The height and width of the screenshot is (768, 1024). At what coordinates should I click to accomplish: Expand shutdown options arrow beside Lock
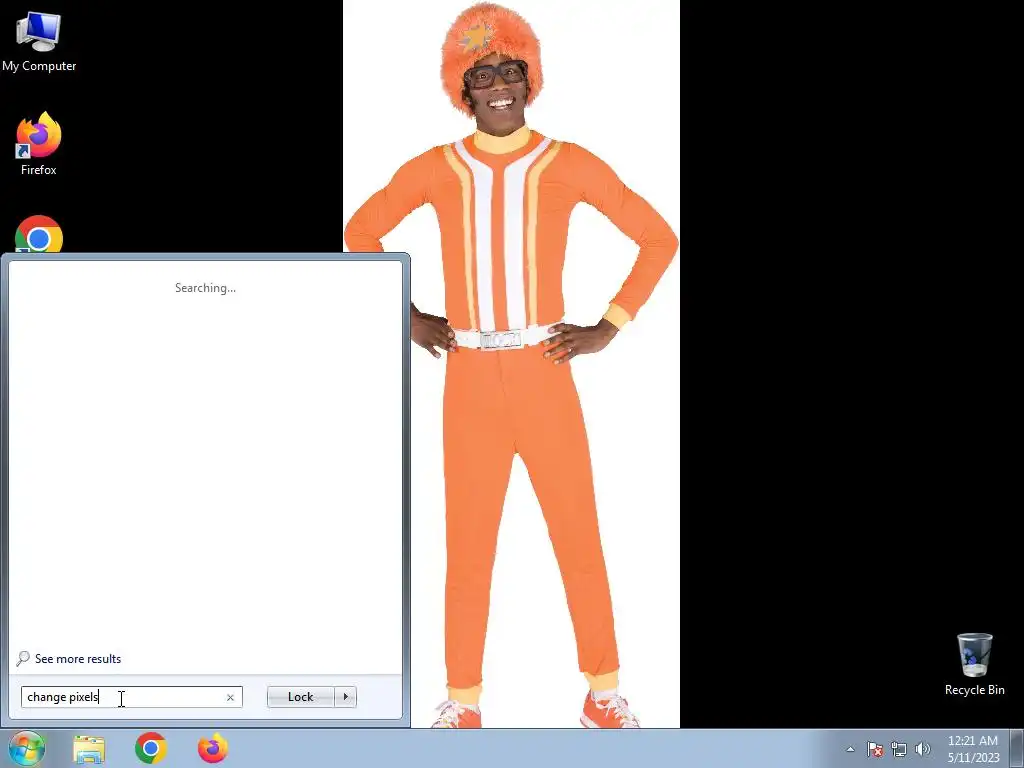click(x=345, y=697)
